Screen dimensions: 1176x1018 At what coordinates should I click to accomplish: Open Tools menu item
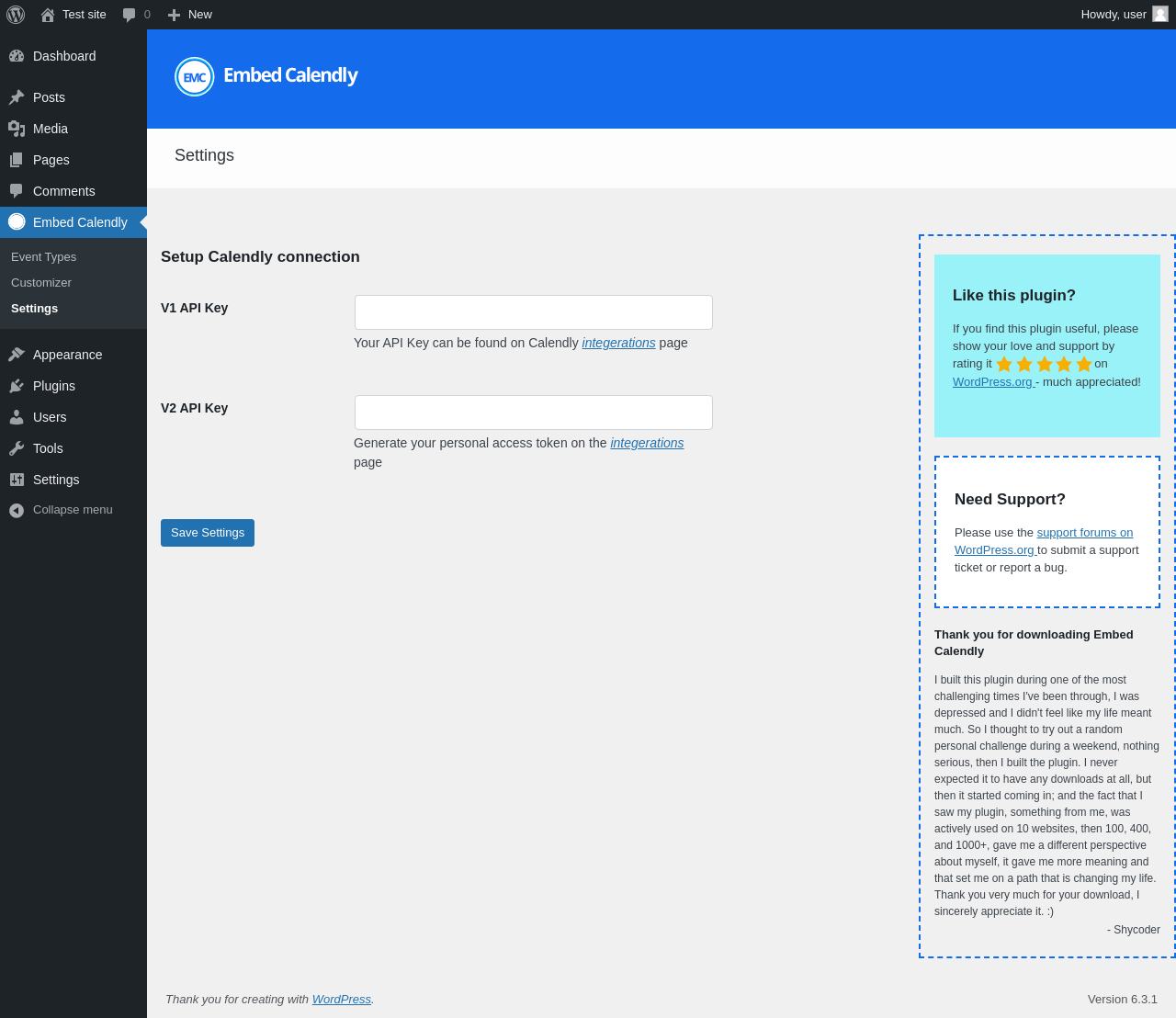click(73, 448)
